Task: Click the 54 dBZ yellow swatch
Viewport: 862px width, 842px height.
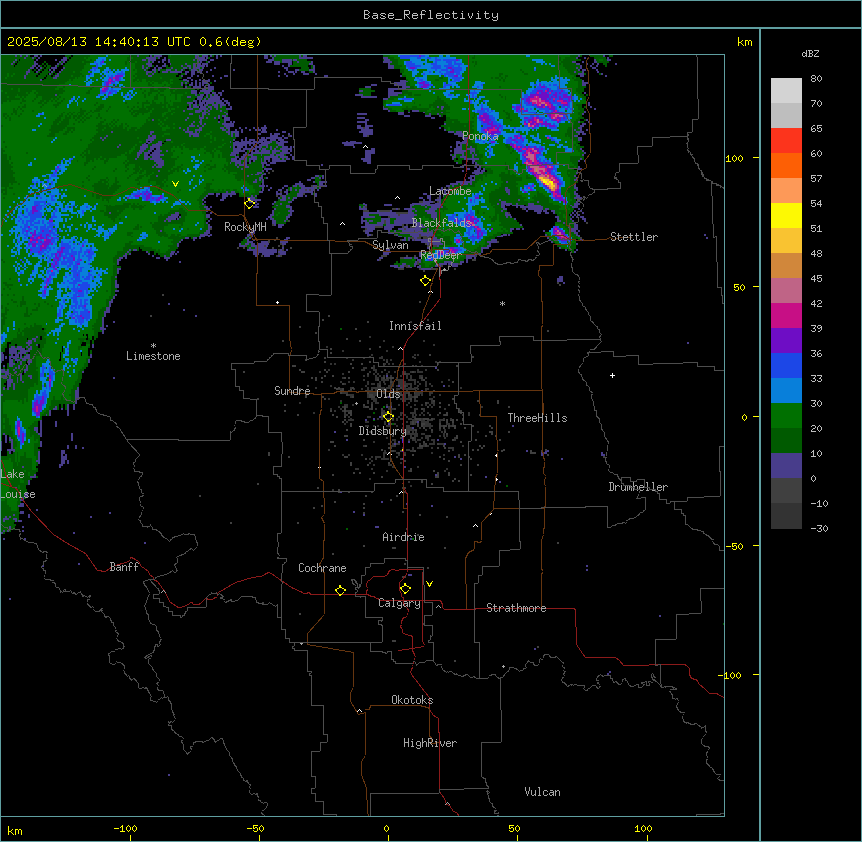Action: point(786,215)
